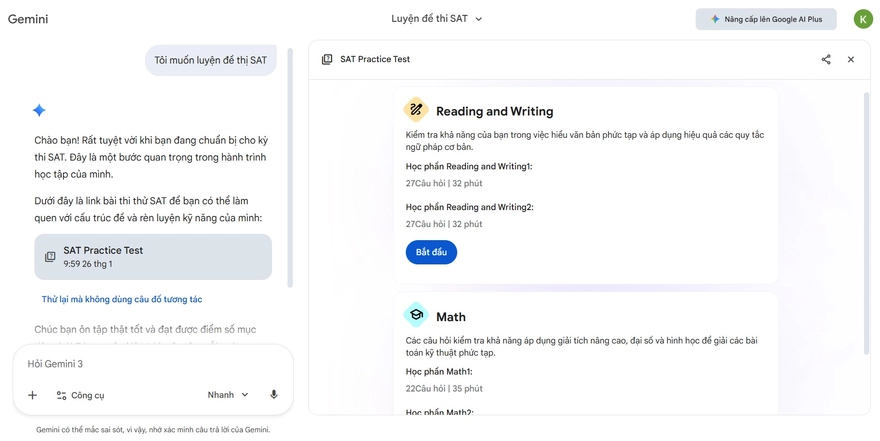This screenshot has height=441, width=880.
Task: Focus the Hỏi Gemini 3 input field
Action: (153, 364)
